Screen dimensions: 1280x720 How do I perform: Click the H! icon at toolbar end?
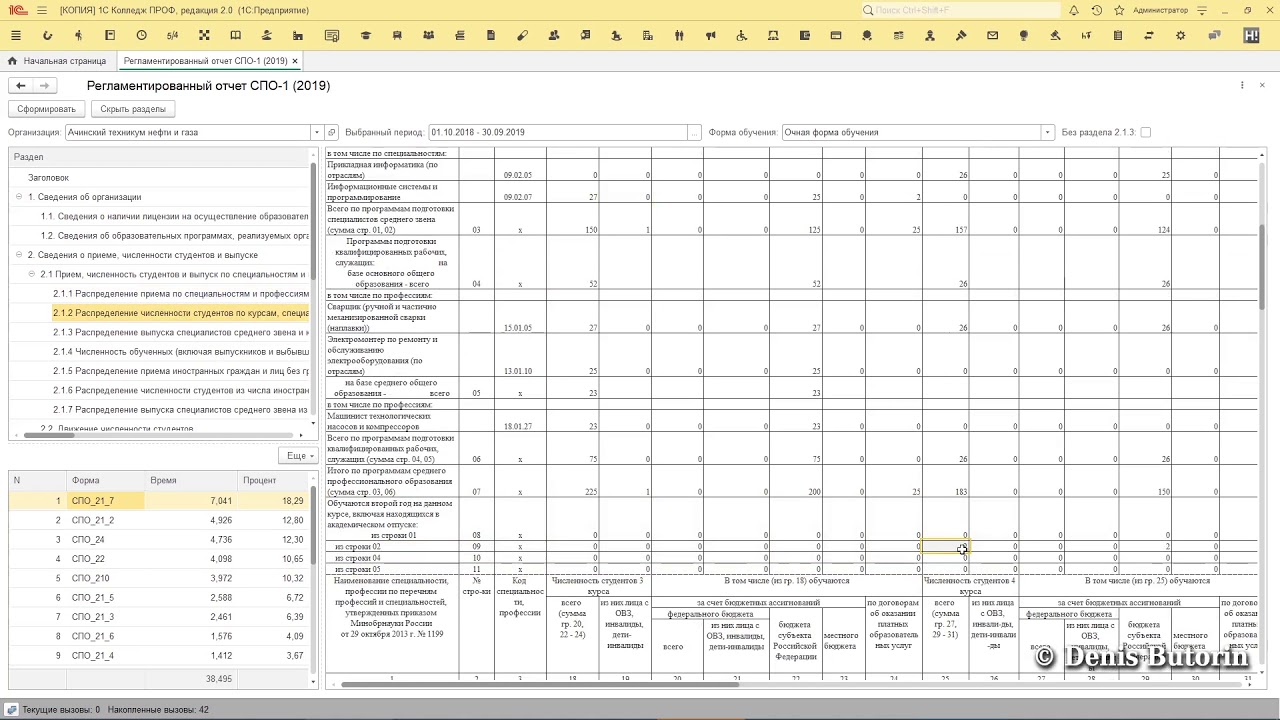click(x=1251, y=35)
